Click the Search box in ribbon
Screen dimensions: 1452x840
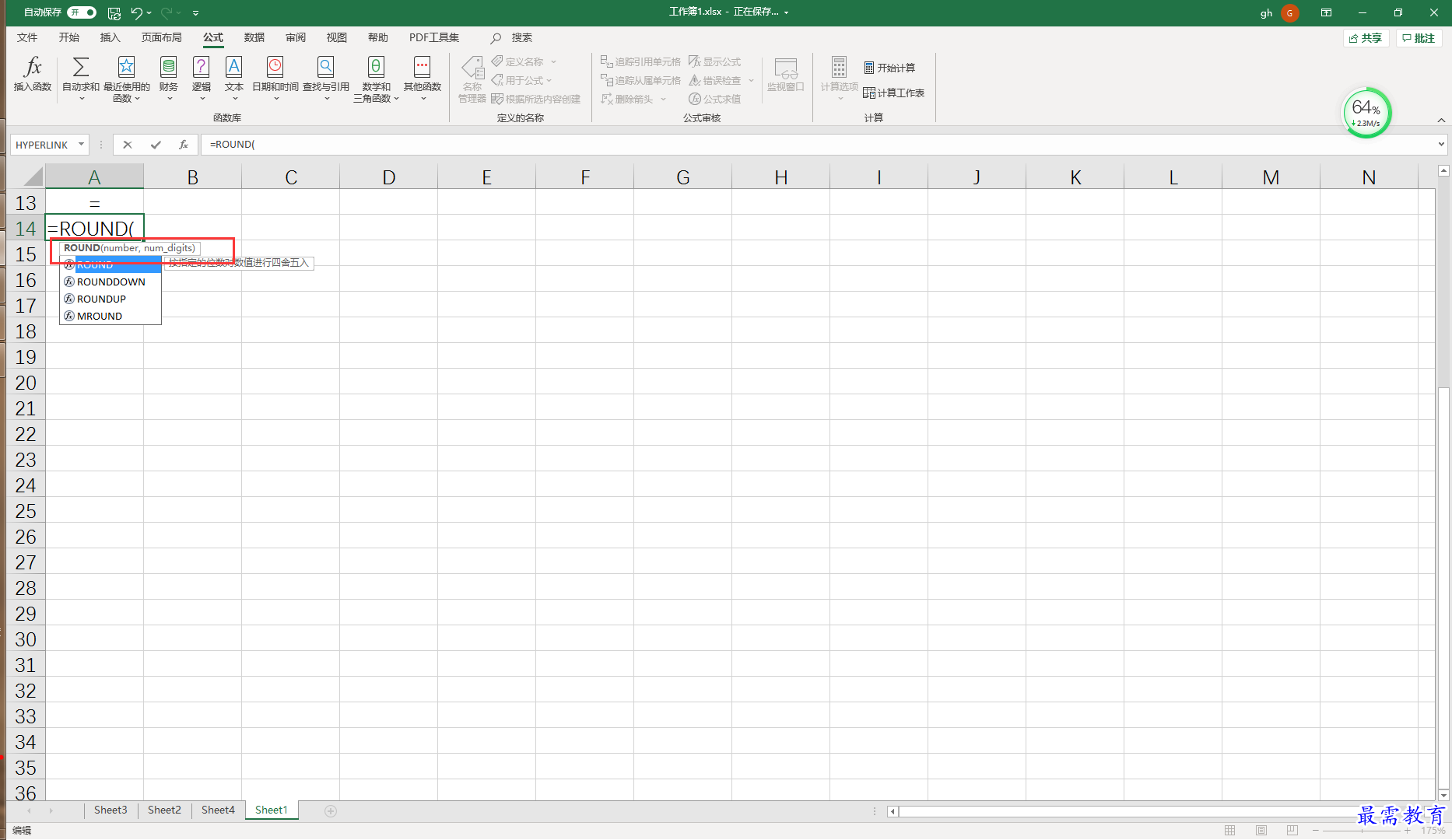(x=512, y=37)
